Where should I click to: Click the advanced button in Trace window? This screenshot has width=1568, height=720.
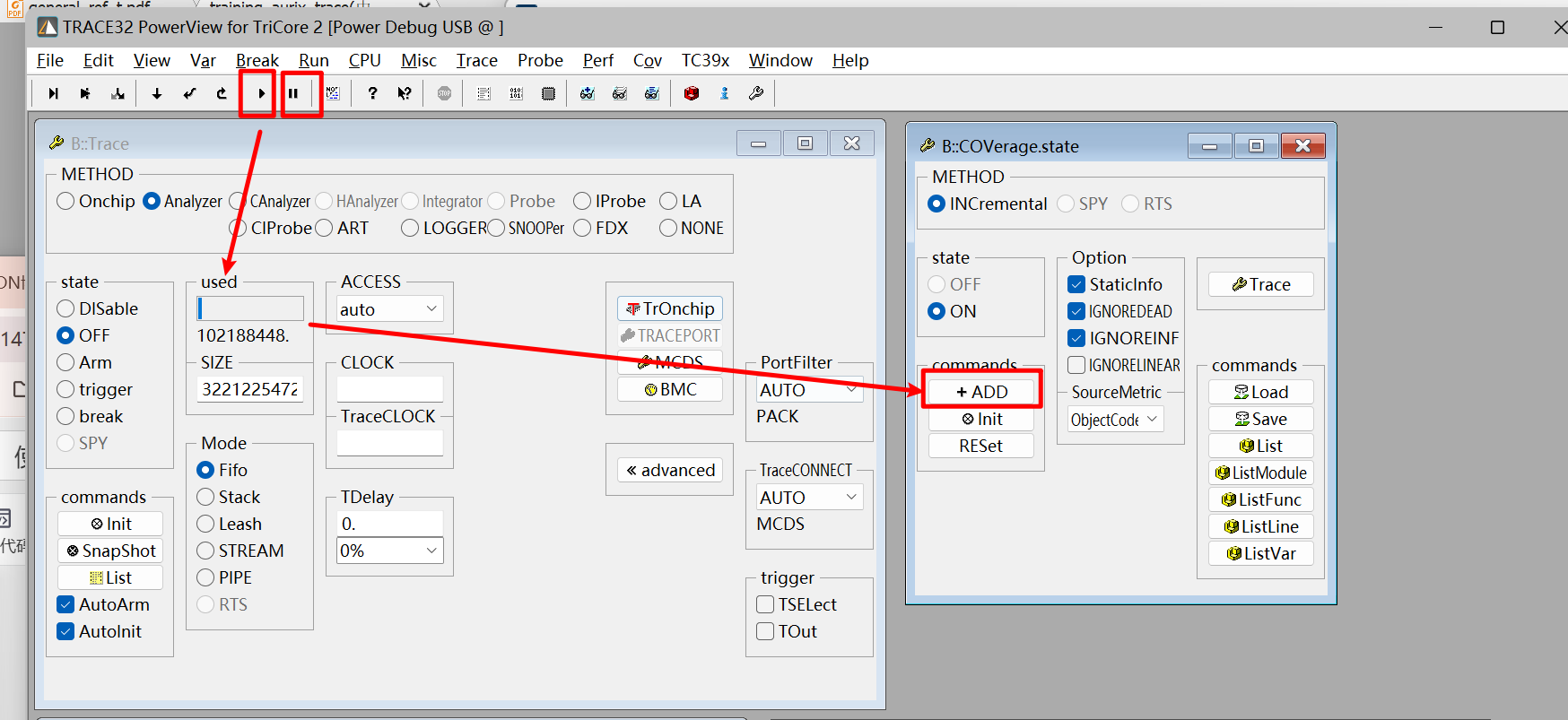669,470
